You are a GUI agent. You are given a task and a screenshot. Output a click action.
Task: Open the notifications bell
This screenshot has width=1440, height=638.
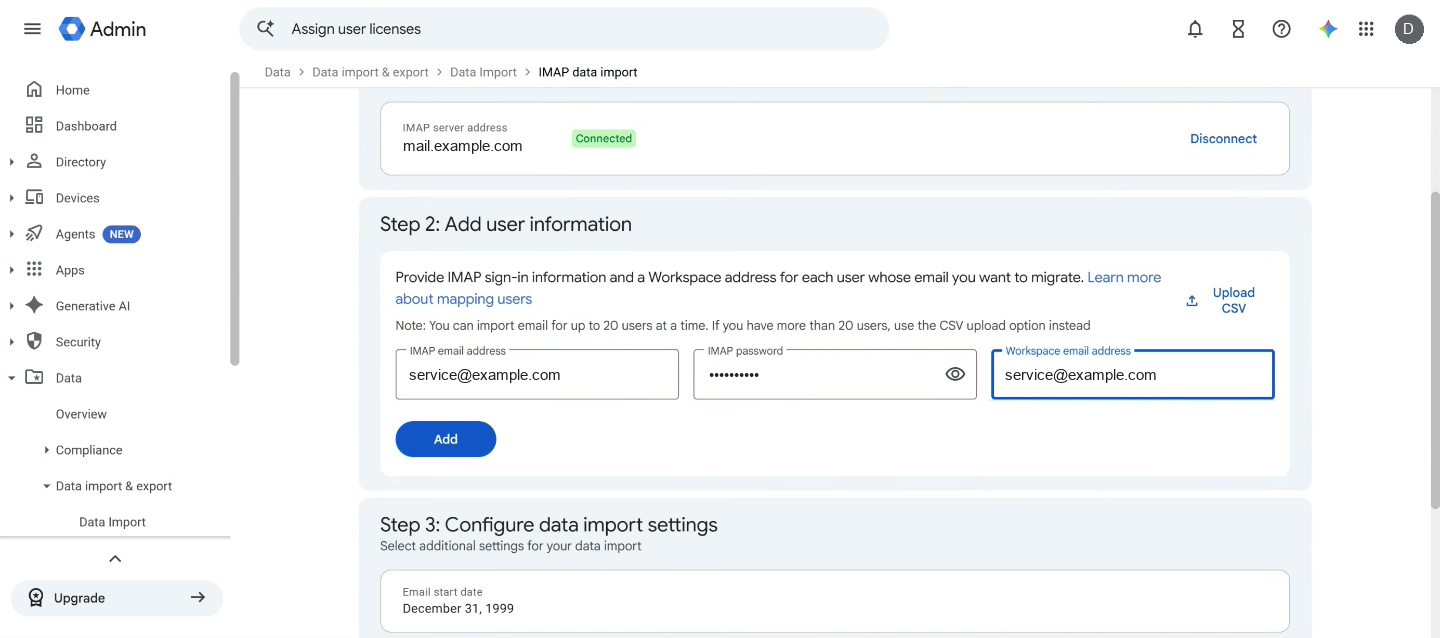(x=1195, y=29)
